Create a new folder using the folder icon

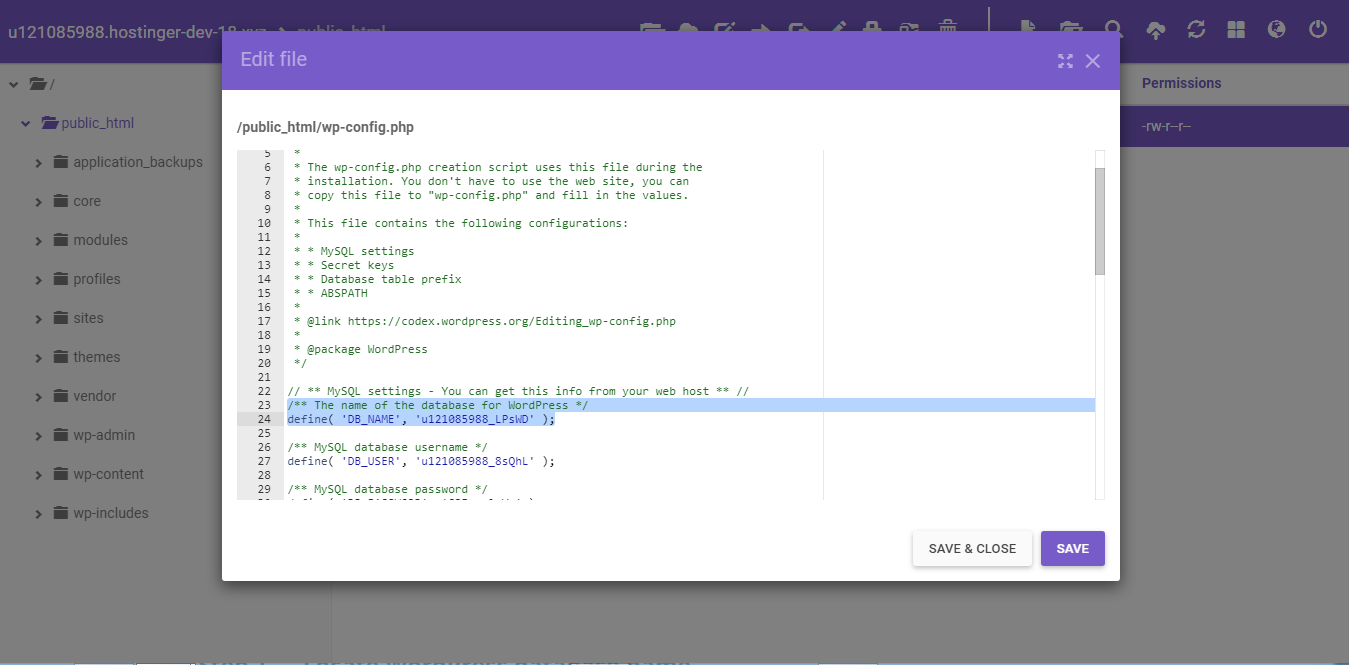pyautogui.click(x=1071, y=30)
